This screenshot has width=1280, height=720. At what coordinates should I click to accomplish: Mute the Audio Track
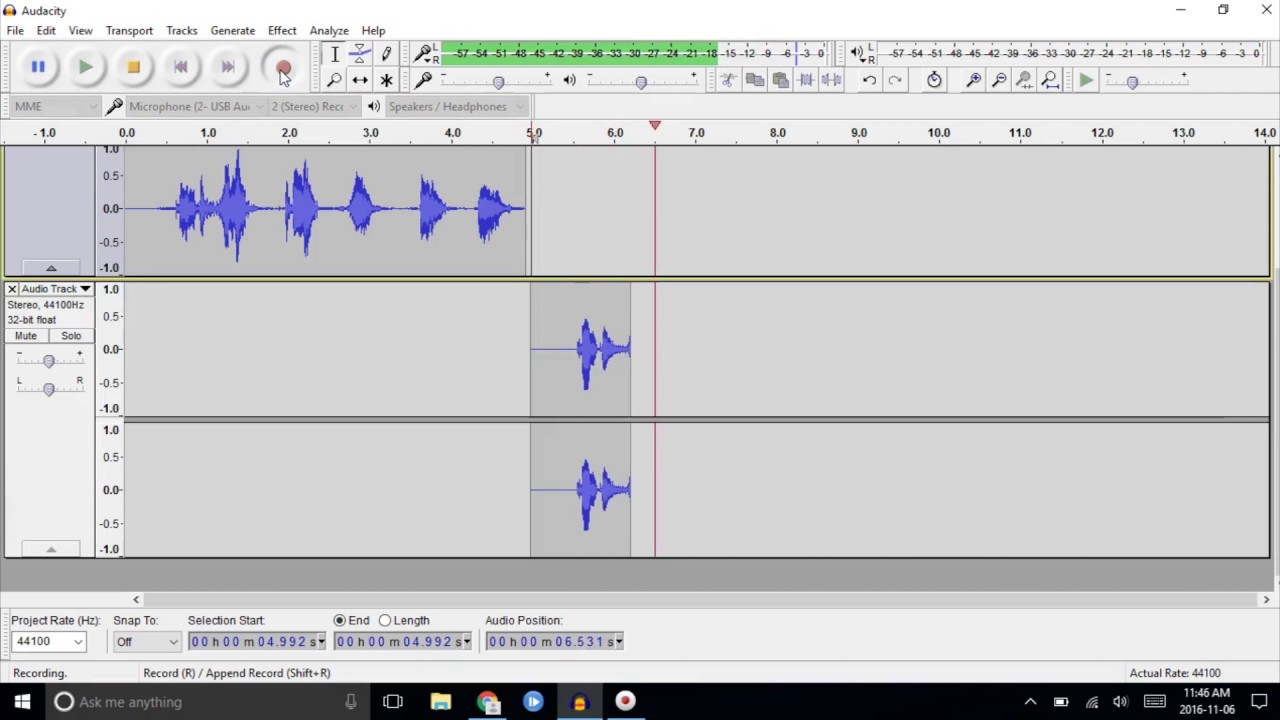coord(26,336)
